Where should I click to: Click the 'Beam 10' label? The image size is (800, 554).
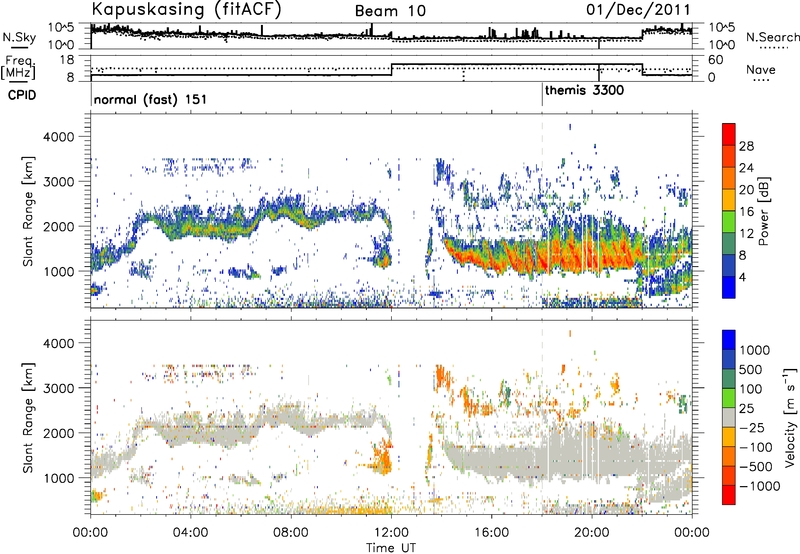(390, 11)
